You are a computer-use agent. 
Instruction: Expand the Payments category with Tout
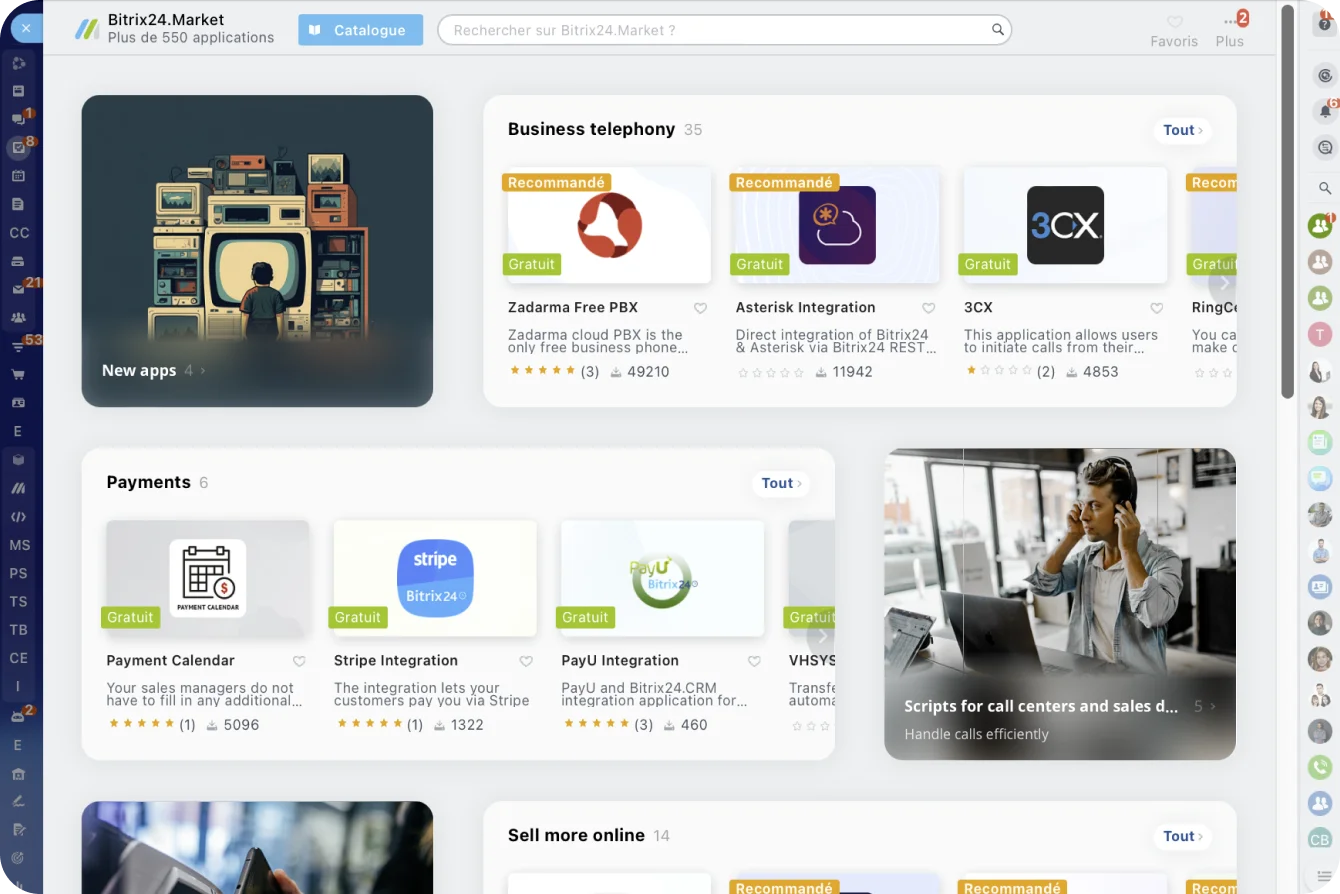tap(780, 483)
